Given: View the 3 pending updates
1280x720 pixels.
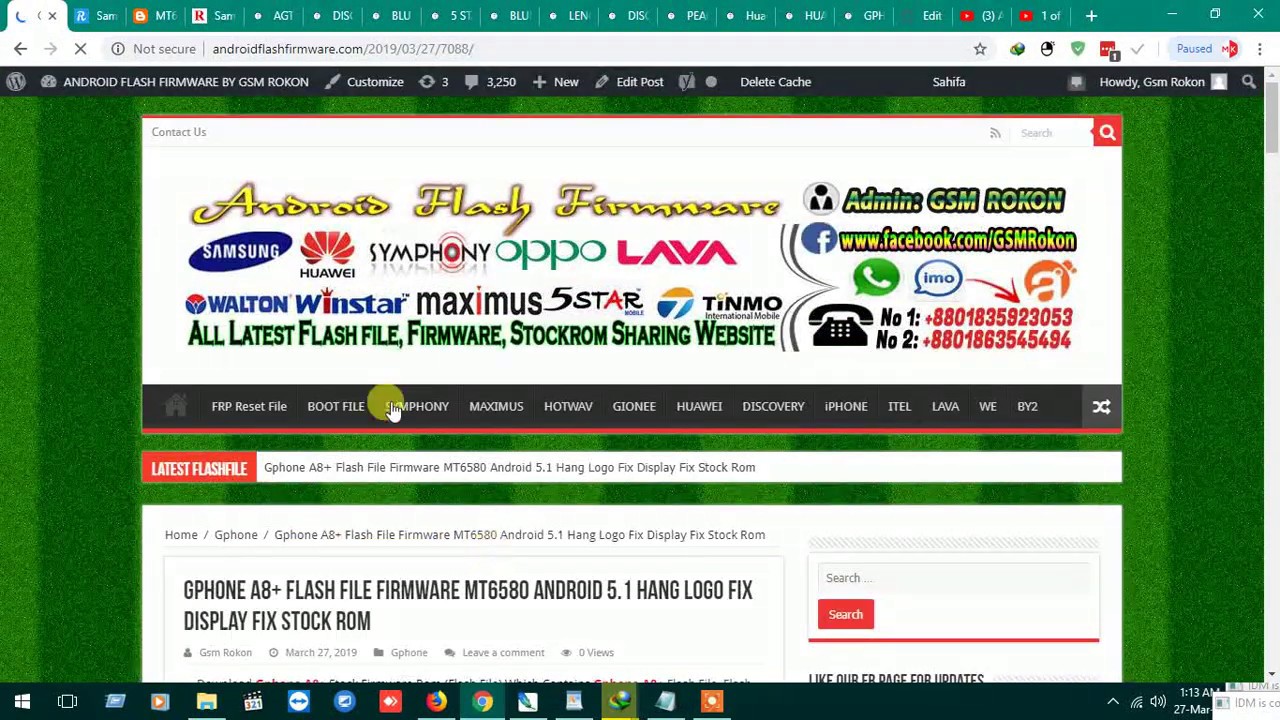Looking at the screenshot, I should tap(434, 82).
